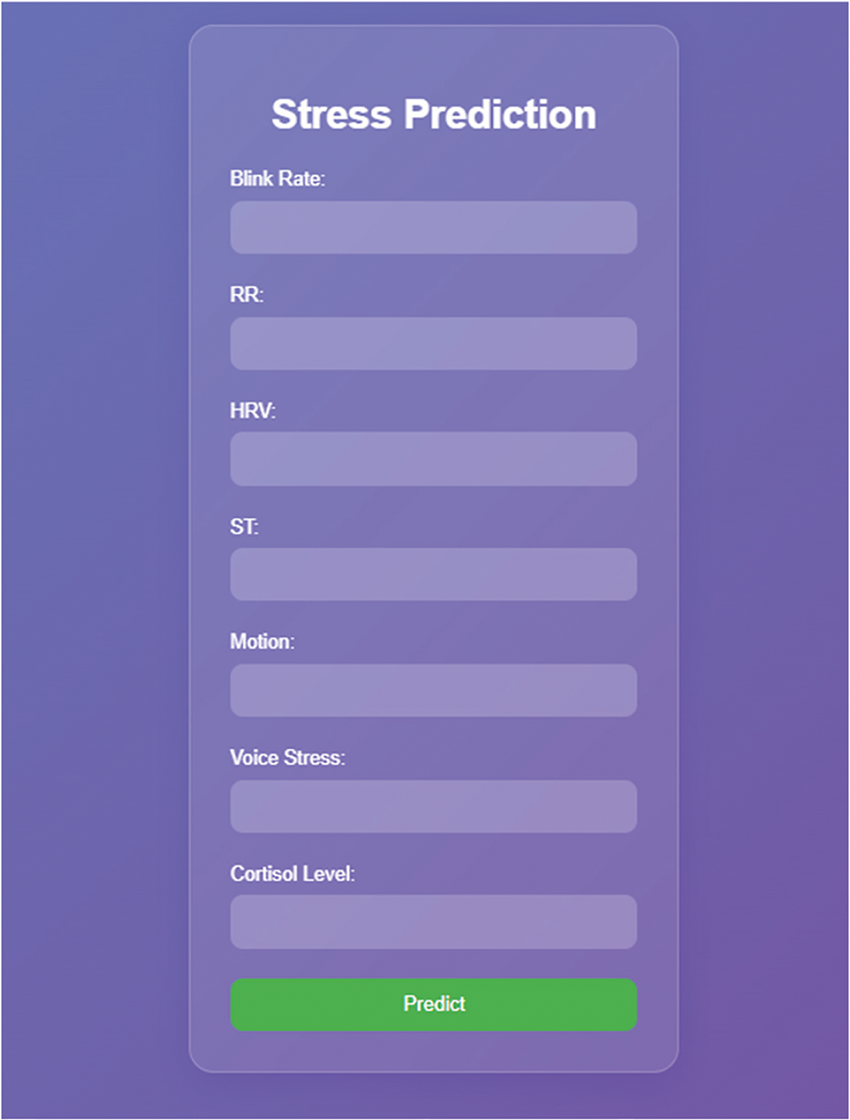Focus the RR text box
850x1120 pixels.
[433, 343]
